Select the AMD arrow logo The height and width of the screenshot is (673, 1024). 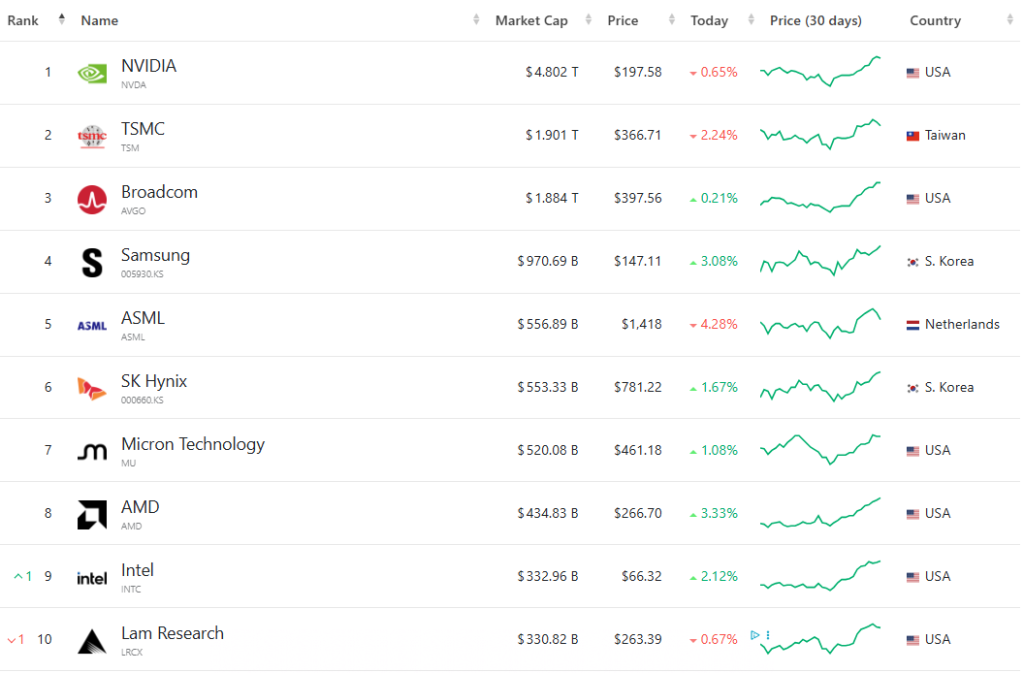point(92,514)
